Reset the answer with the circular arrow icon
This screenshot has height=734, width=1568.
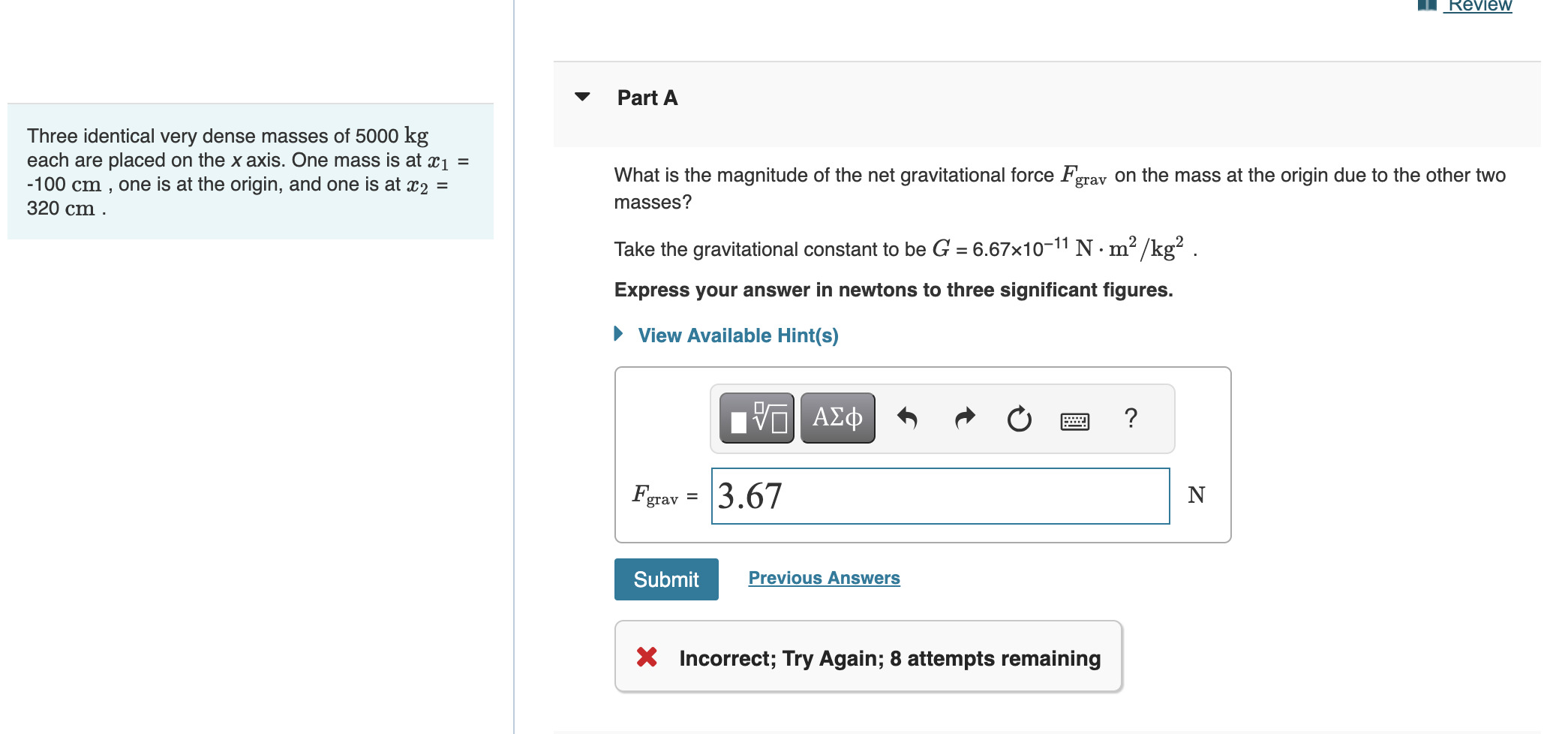click(1019, 418)
